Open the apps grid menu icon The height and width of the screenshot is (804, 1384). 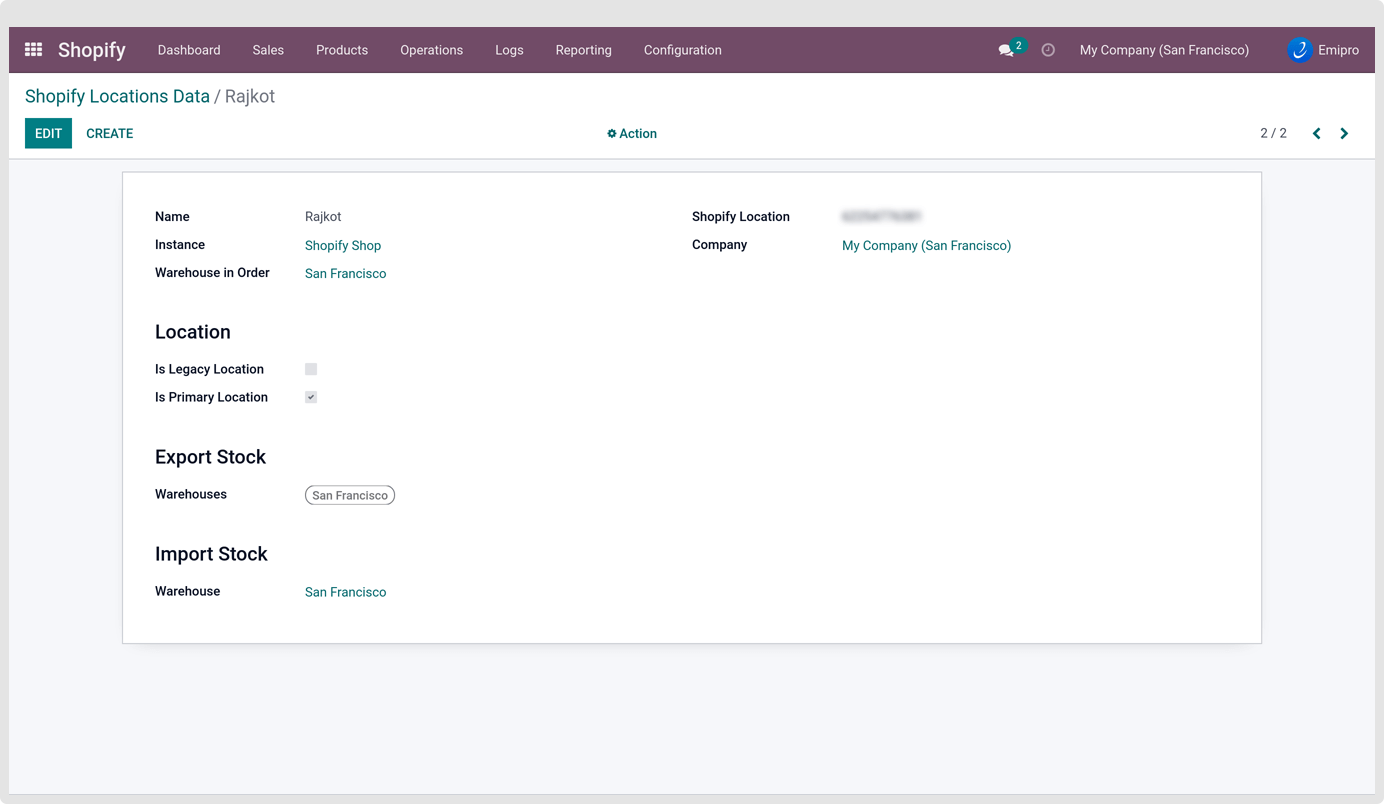tap(33, 49)
